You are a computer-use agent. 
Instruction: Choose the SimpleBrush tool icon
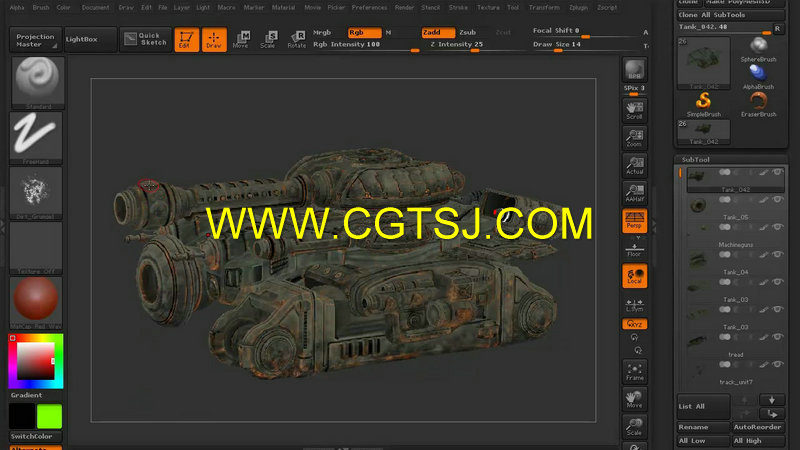pos(704,105)
